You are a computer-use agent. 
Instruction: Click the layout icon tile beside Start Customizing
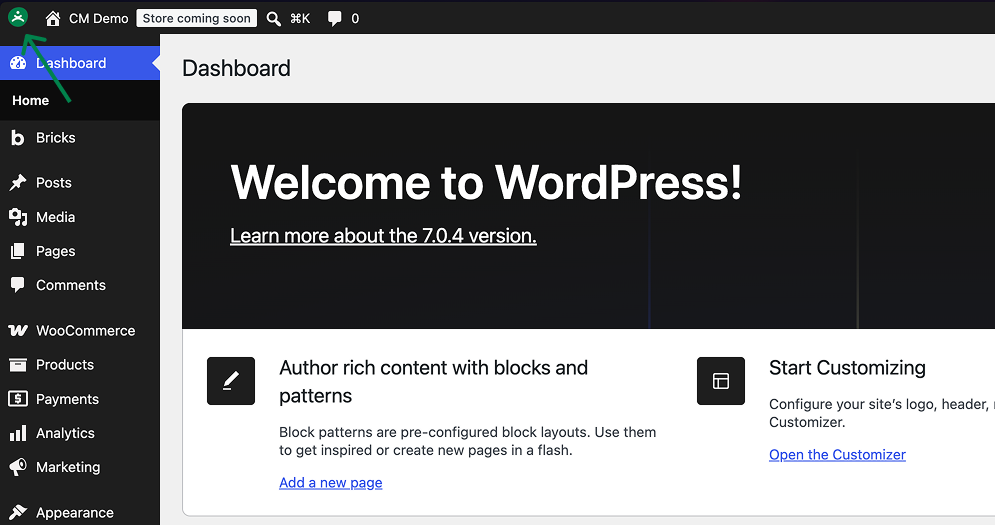click(x=721, y=381)
